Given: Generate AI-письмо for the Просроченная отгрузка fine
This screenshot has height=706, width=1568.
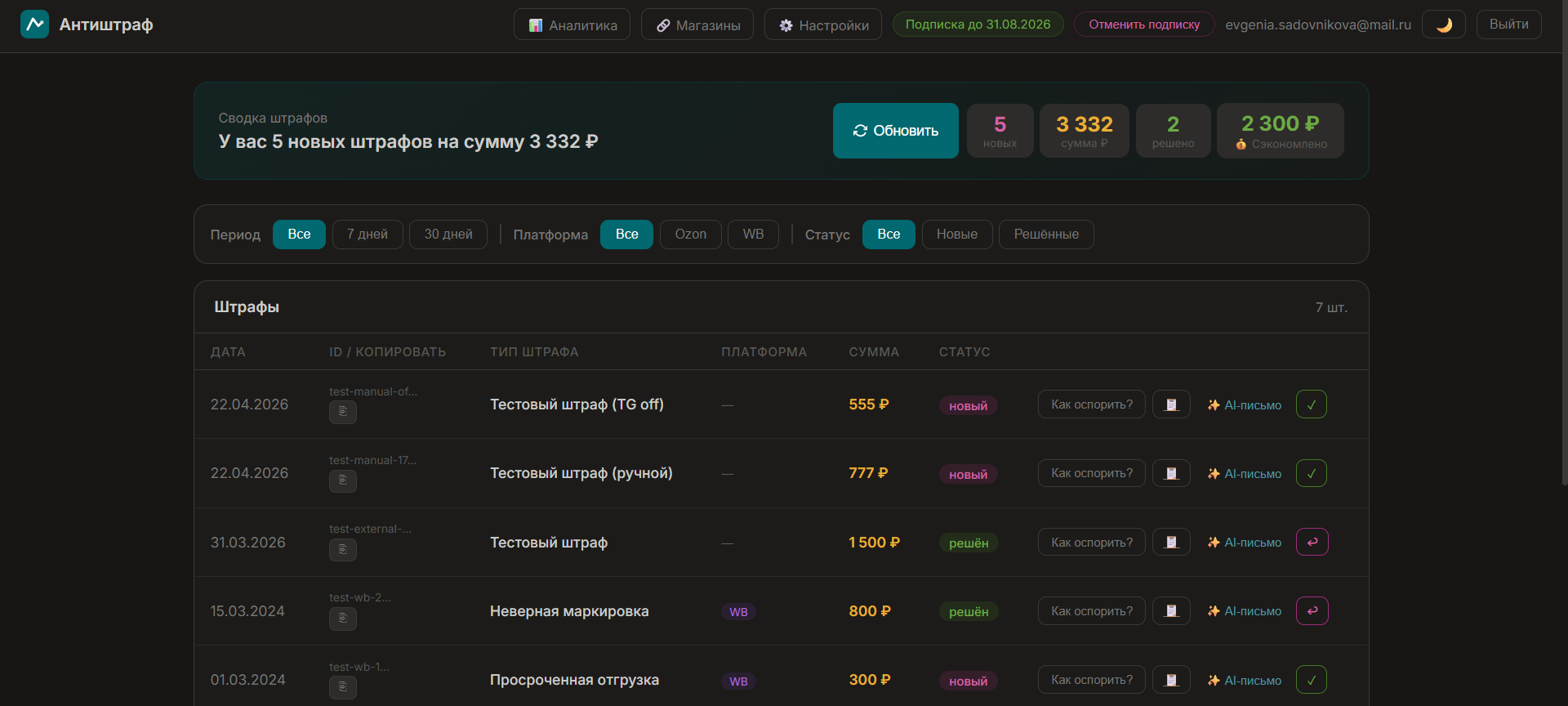Looking at the screenshot, I should point(1245,681).
